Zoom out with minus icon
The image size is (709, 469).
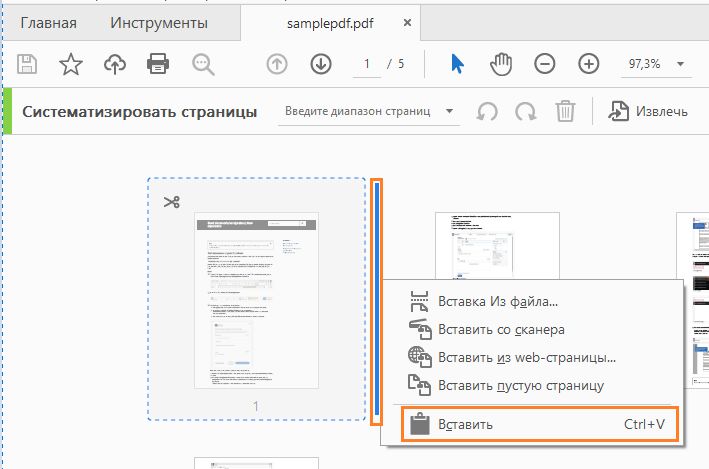click(544, 64)
